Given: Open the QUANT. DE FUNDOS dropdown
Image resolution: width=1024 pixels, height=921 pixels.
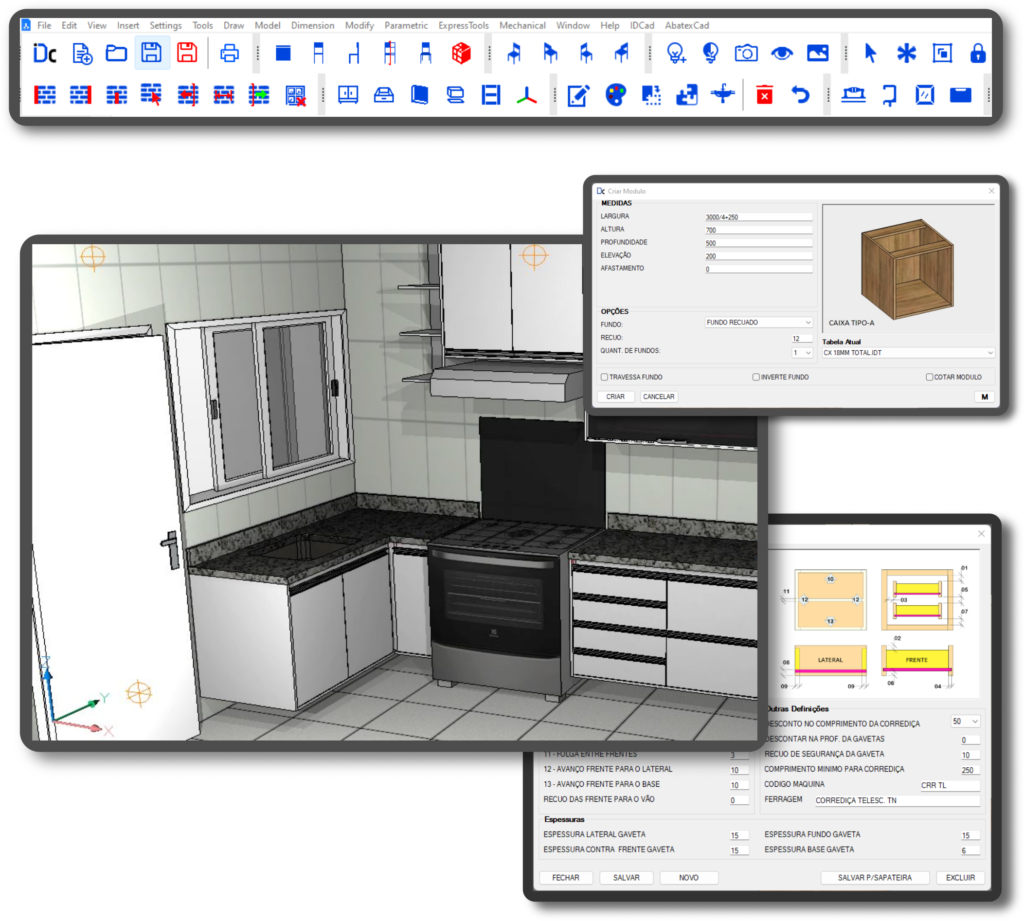Looking at the screenshot, I should [802, 353].
